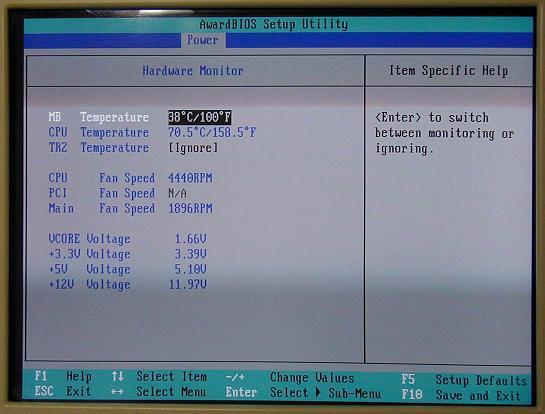This screenshot has height=414, width=545.
Task: Click the help text about switching monitoring
Action: pyautogui.click(x=445, y=133)
